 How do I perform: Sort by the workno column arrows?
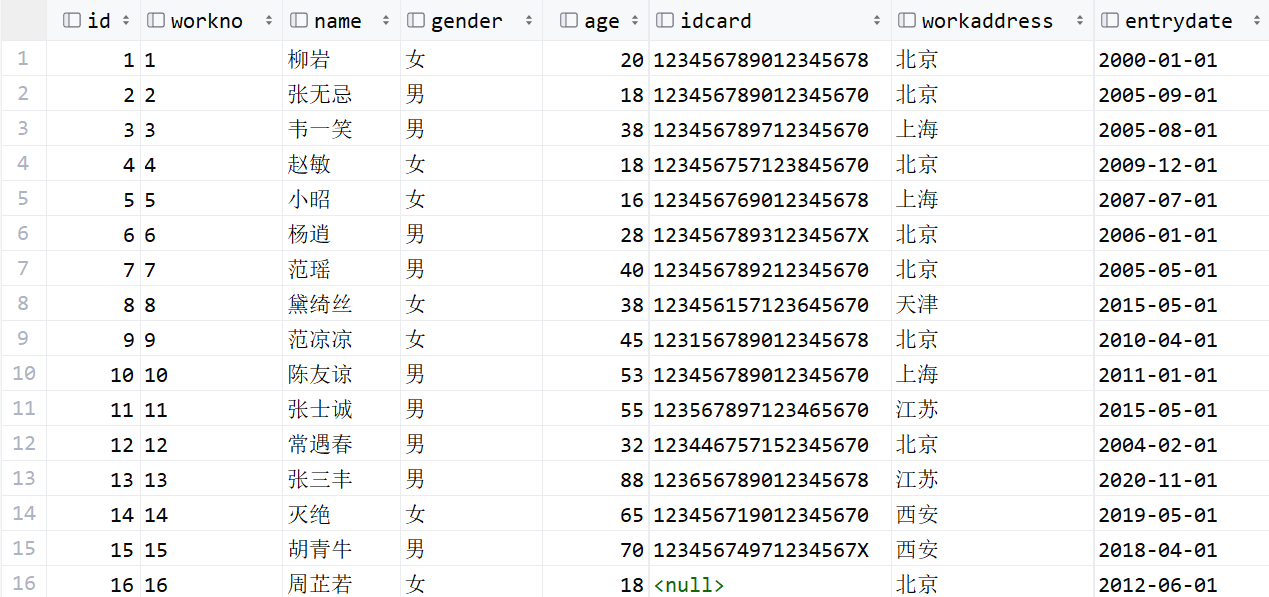[269, 21]
